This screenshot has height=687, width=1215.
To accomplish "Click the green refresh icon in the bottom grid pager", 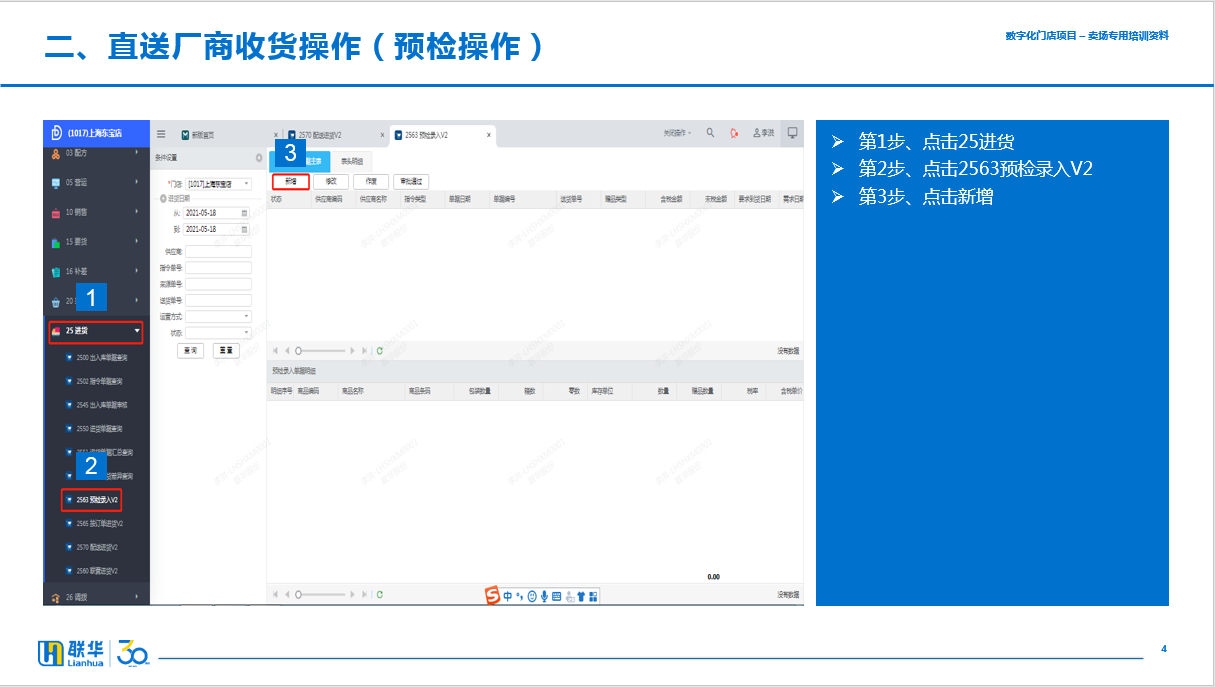I will [x=380, y=595].
